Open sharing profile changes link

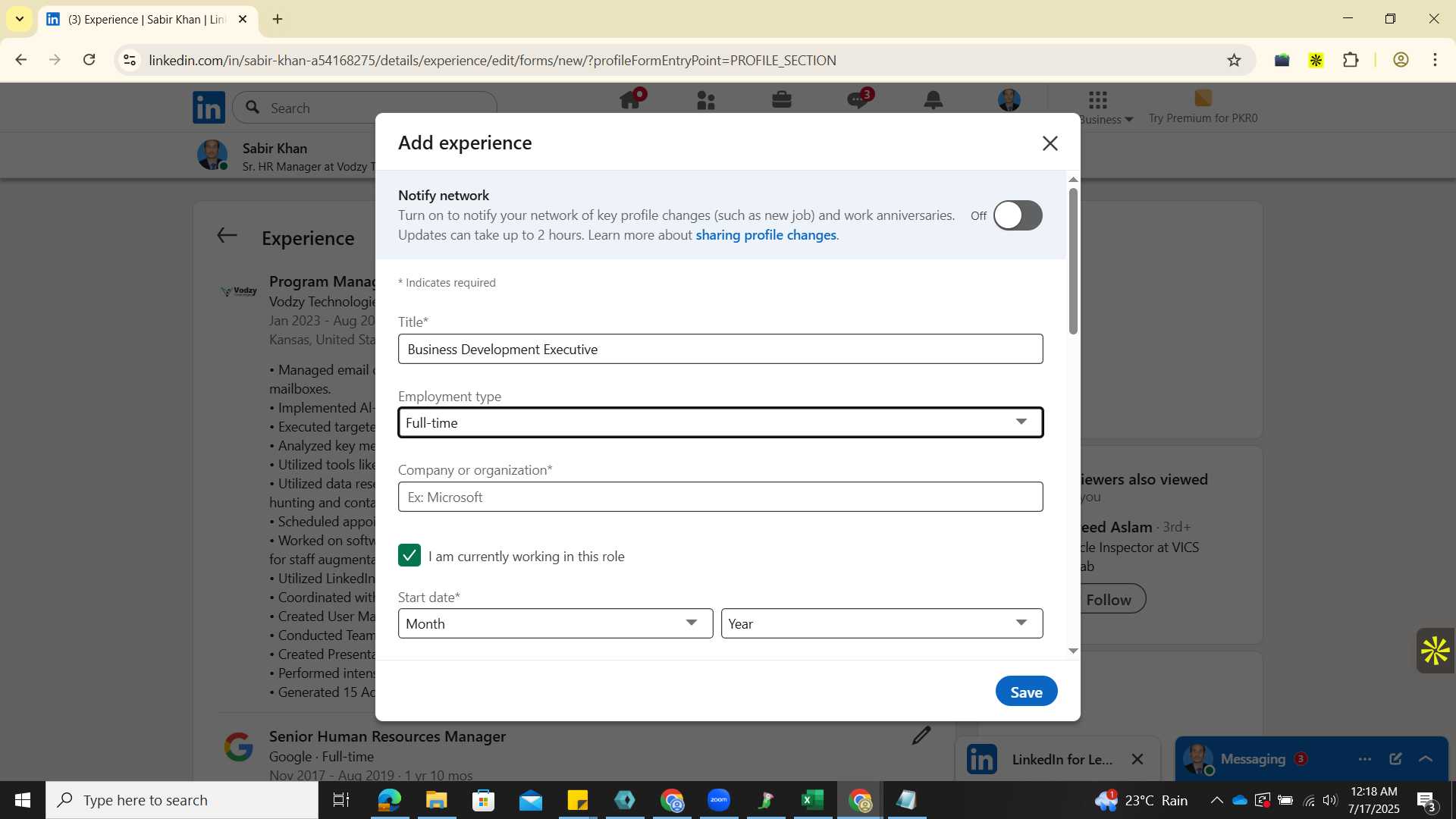click(765, 235)
